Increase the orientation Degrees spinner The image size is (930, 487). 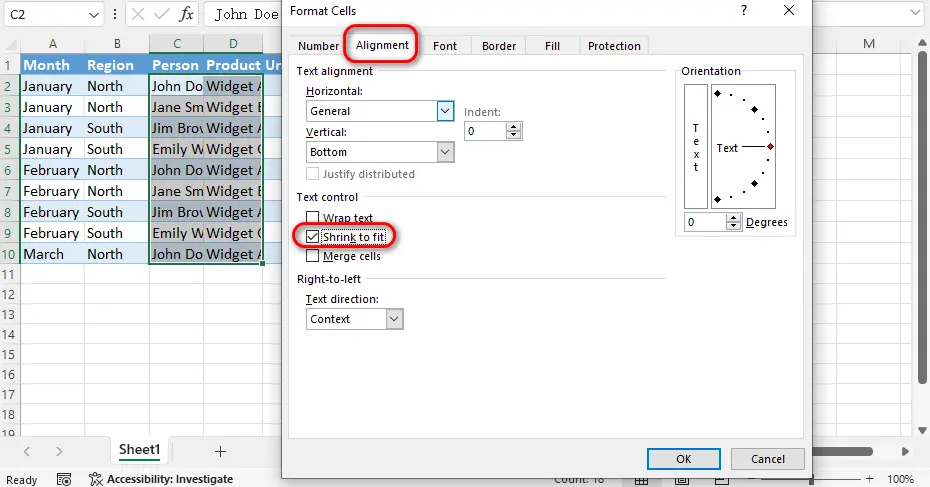[x=734, y=218]
